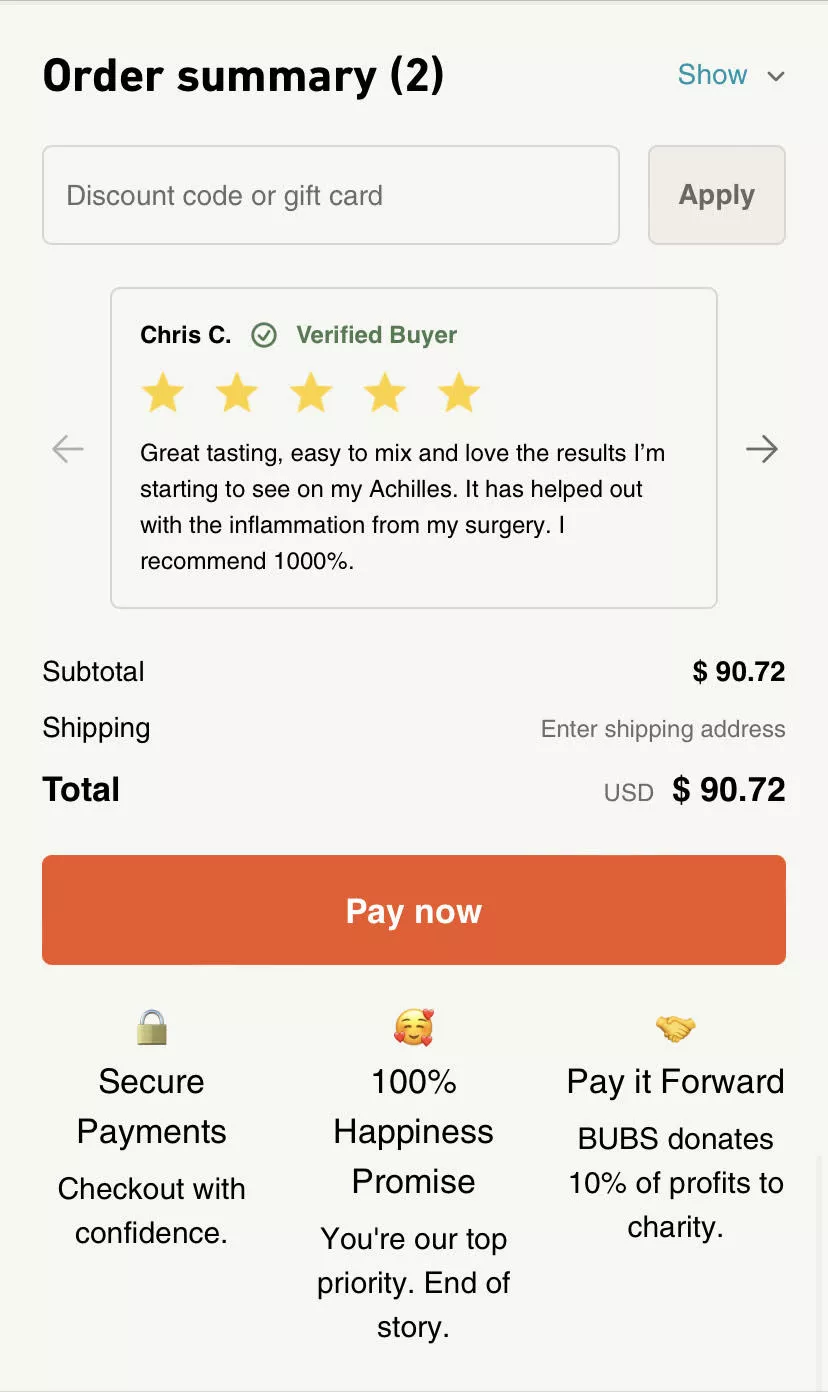Image resolution: width=828 pixels, height=1392 pixels.
Task: Click the Total amount $ 90.72
Action: [x=729, y=790]
